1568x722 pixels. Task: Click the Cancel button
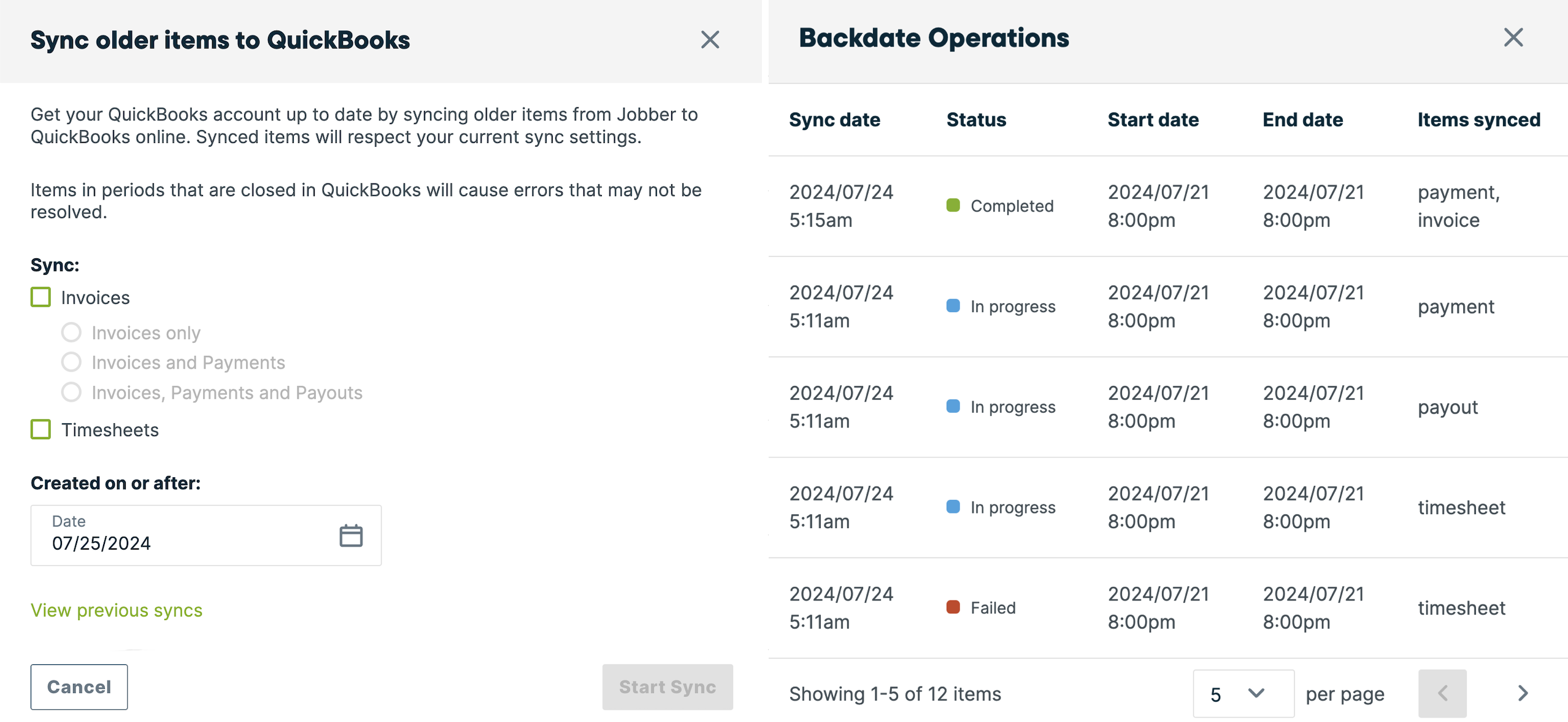coord(79,686)
